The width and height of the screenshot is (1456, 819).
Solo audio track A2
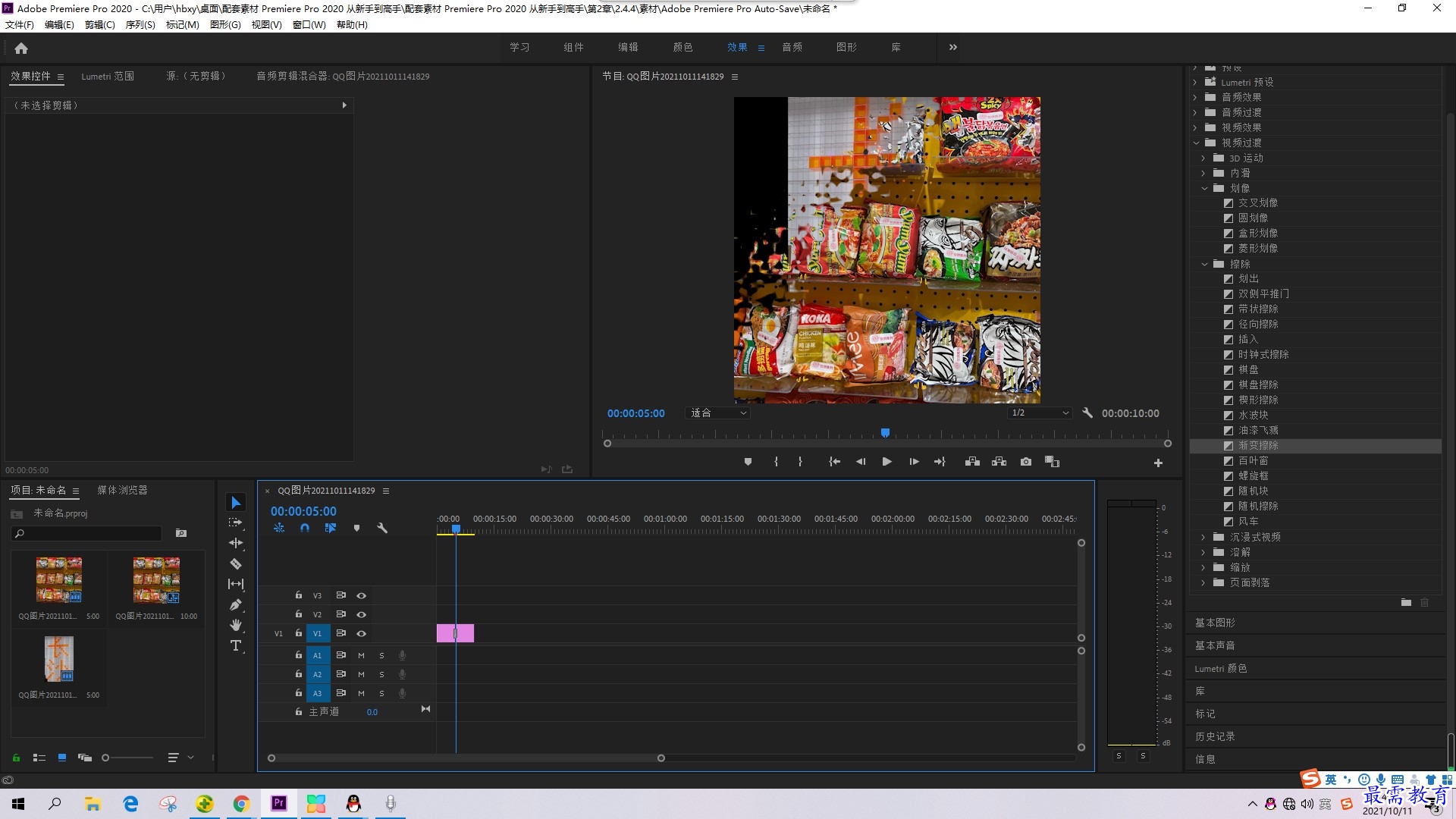tap(381, 674)
